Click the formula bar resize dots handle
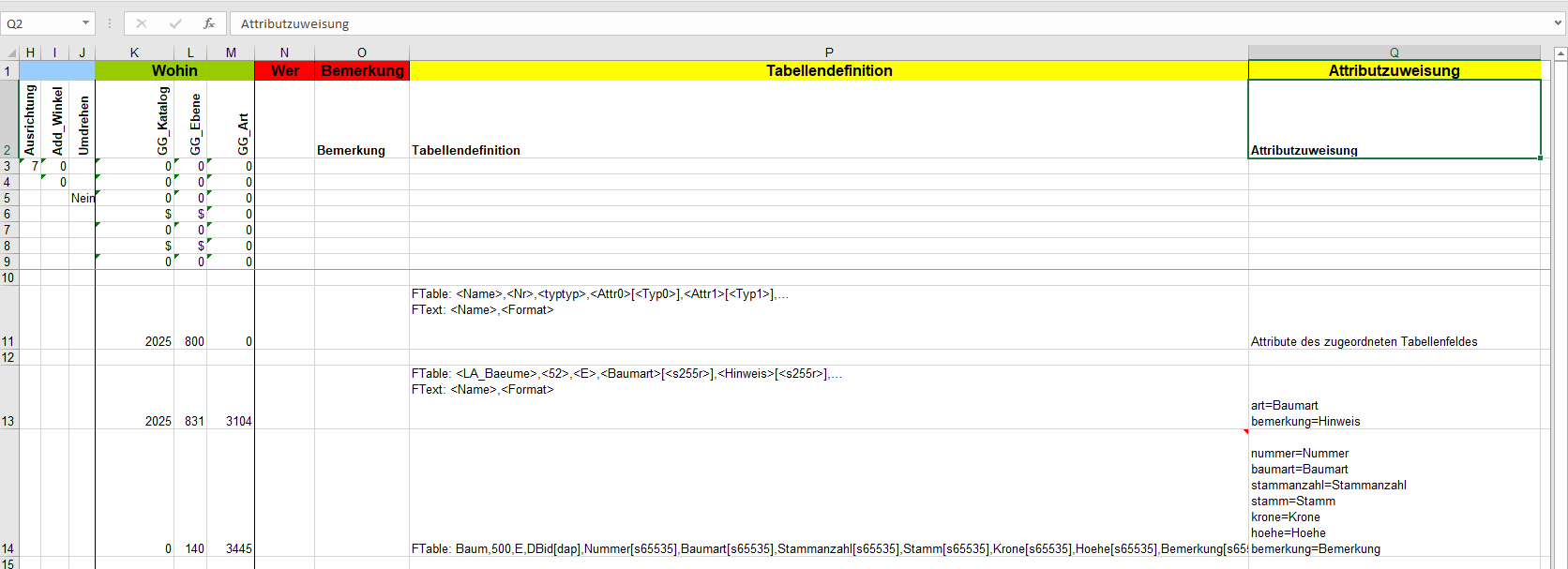The height and width of the screenshot is (569, 1568). [110, 23]
